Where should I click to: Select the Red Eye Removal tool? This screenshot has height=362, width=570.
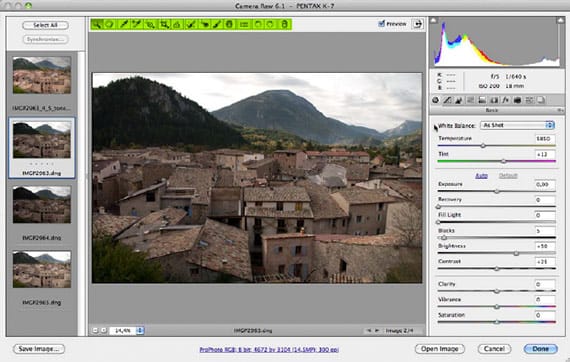point(205,24)
